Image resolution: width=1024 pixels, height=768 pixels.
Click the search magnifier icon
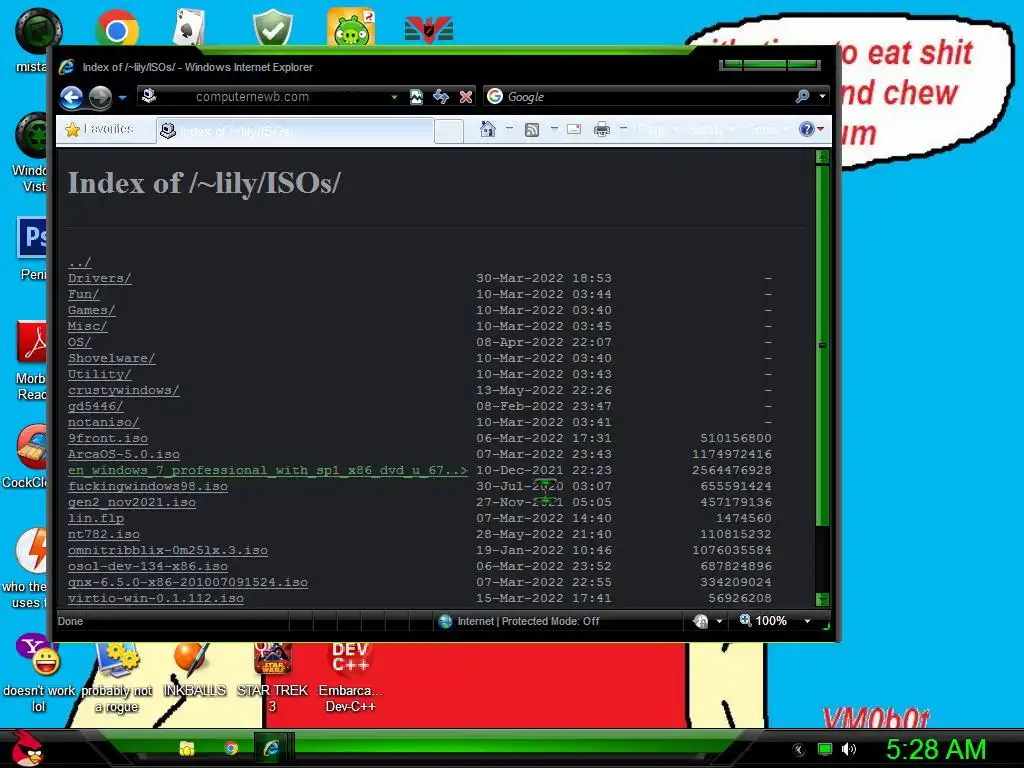(803, 97)
